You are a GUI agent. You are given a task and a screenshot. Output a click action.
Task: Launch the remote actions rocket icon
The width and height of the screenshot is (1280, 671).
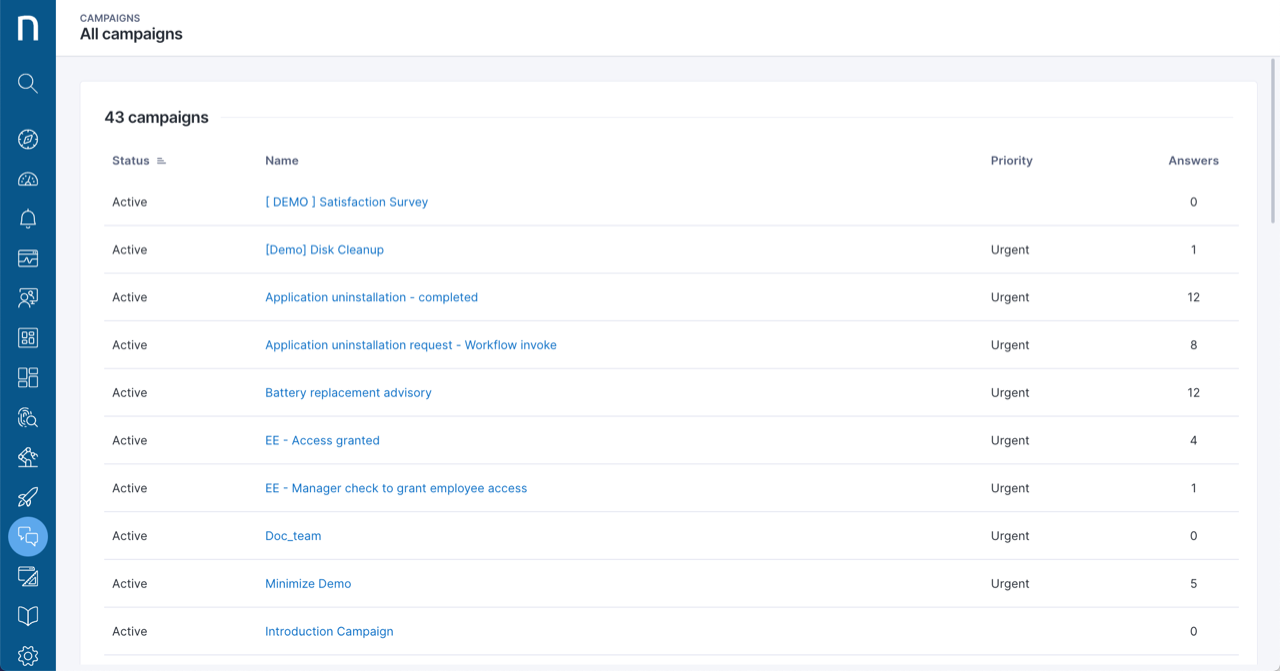[x=27, y=496]
